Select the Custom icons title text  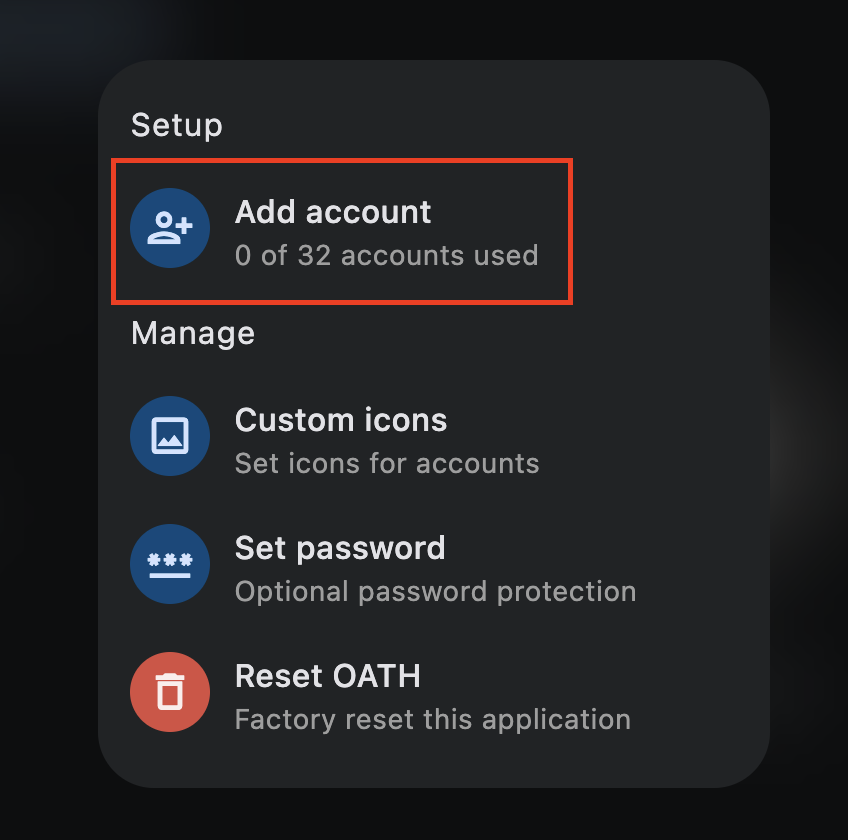pos(341,420)
